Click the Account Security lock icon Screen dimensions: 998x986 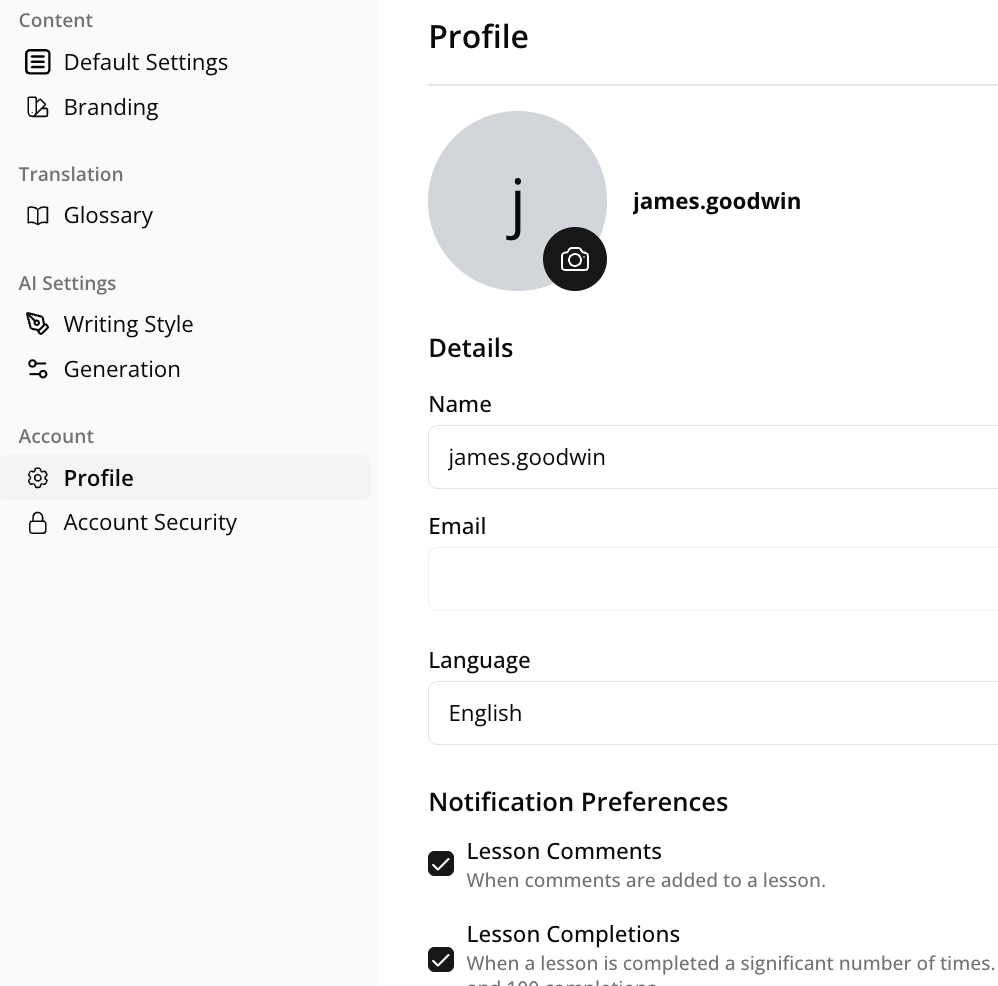click(37, 523)
